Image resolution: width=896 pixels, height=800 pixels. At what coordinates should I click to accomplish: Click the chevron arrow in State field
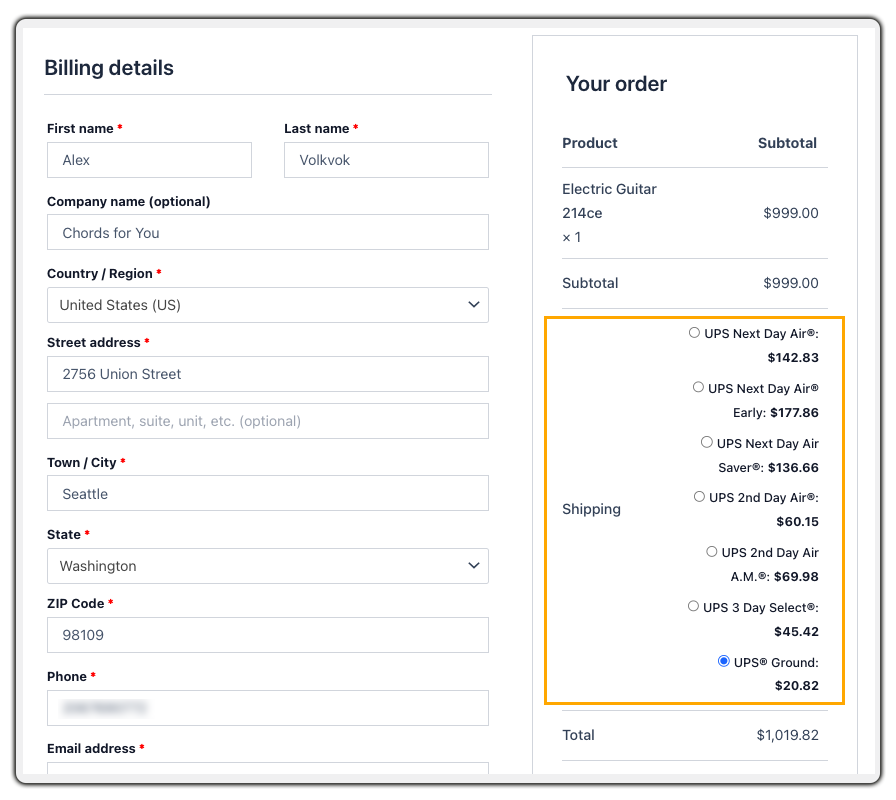tap(474, 566)
